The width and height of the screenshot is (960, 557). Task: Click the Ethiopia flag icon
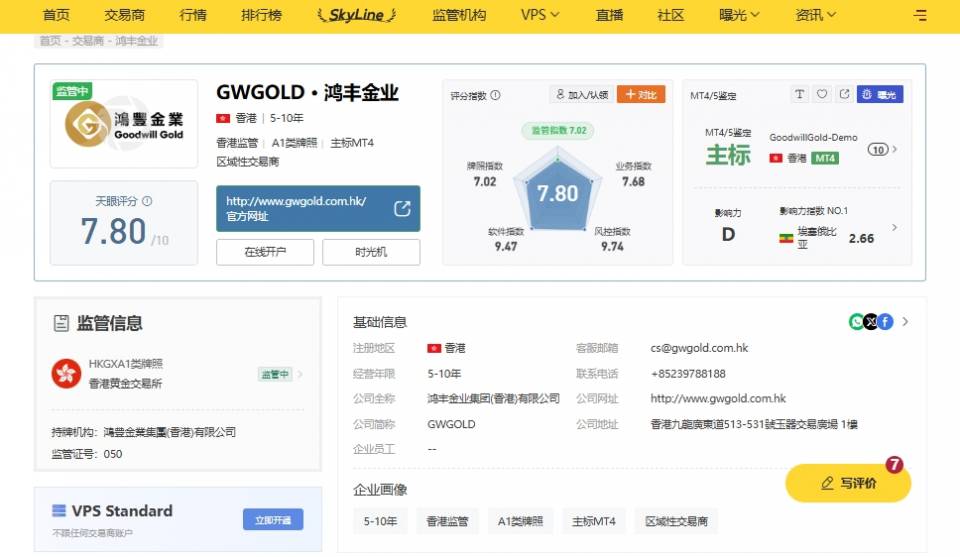click(786, 237)
